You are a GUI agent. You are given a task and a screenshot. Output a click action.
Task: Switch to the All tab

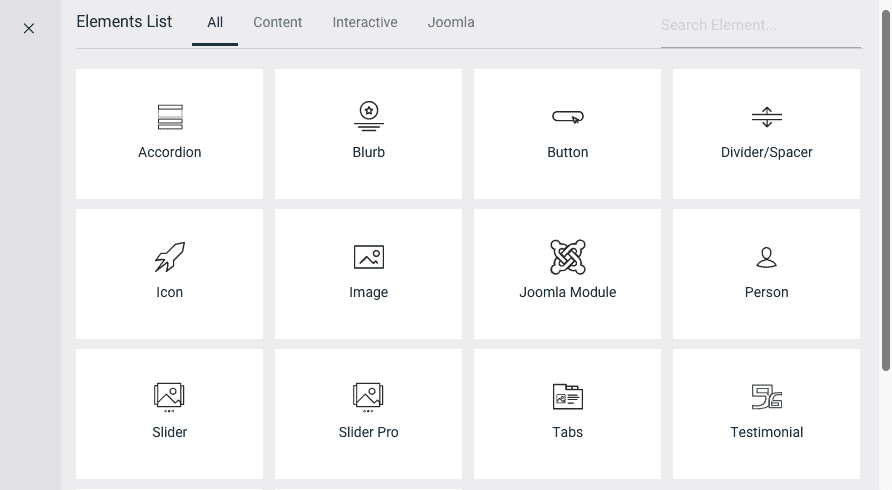215,22
